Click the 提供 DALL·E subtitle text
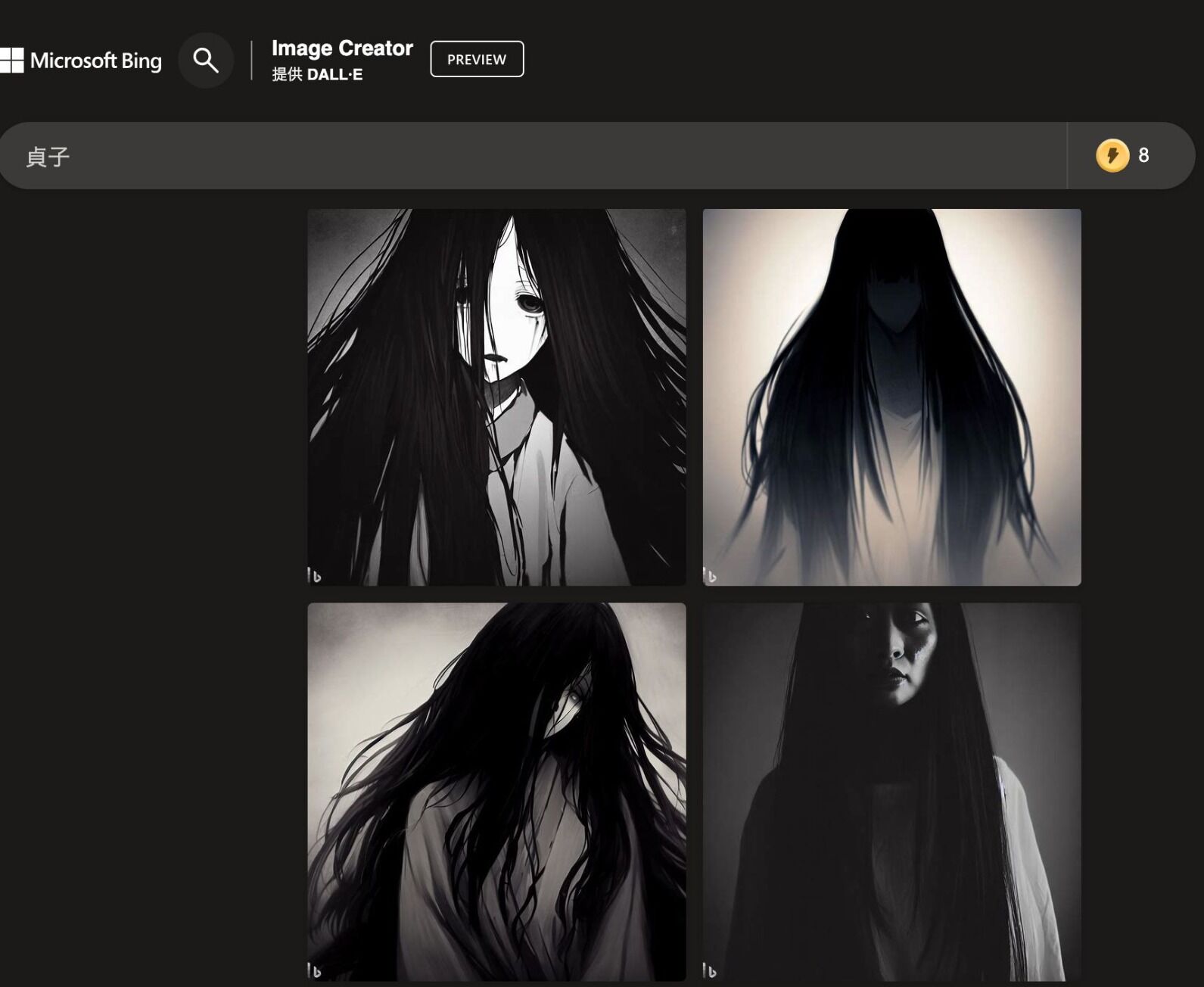 [x=317, y=74]
